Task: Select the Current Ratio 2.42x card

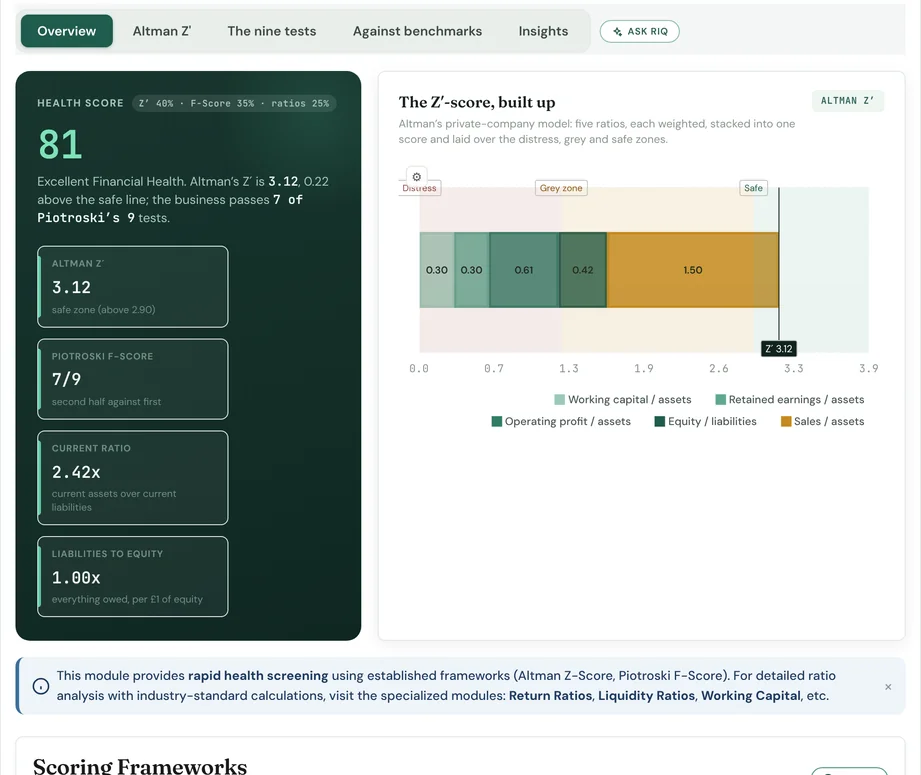Action: (x=133, y=478)
